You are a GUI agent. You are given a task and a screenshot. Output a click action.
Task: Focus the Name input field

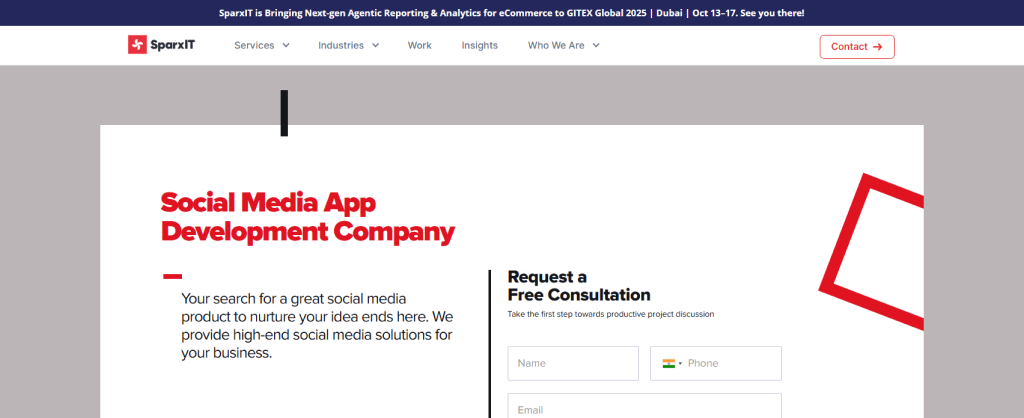pyautogui.click(x=572, y=363)
